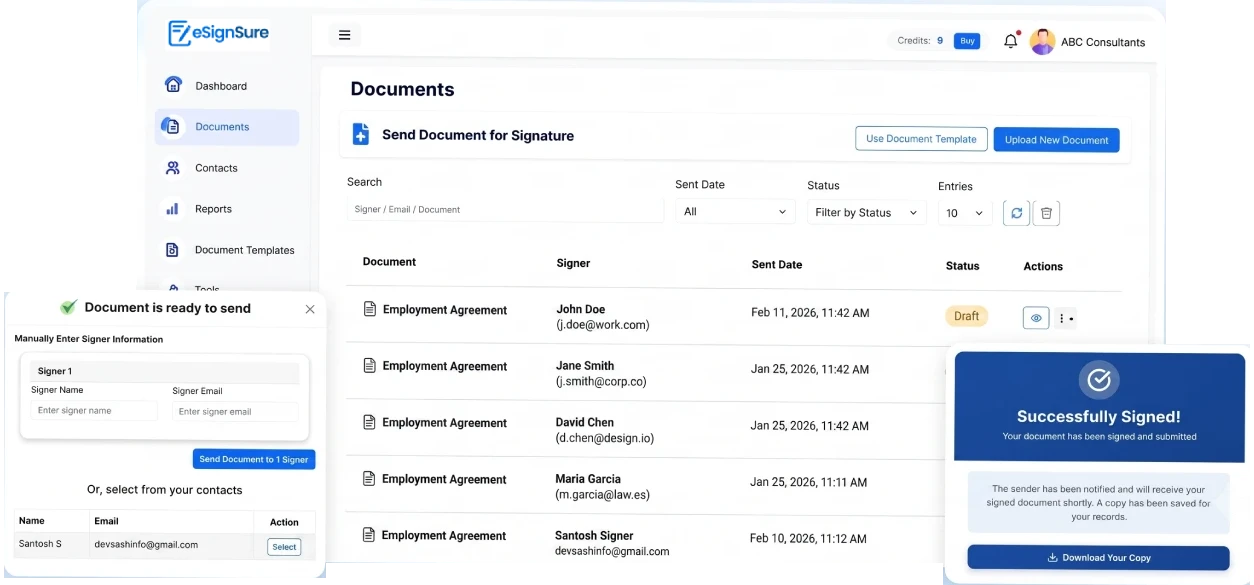Click Upload New Document button
Image resolution: width=1254 pixels, height=585 pixels.
1056,140
